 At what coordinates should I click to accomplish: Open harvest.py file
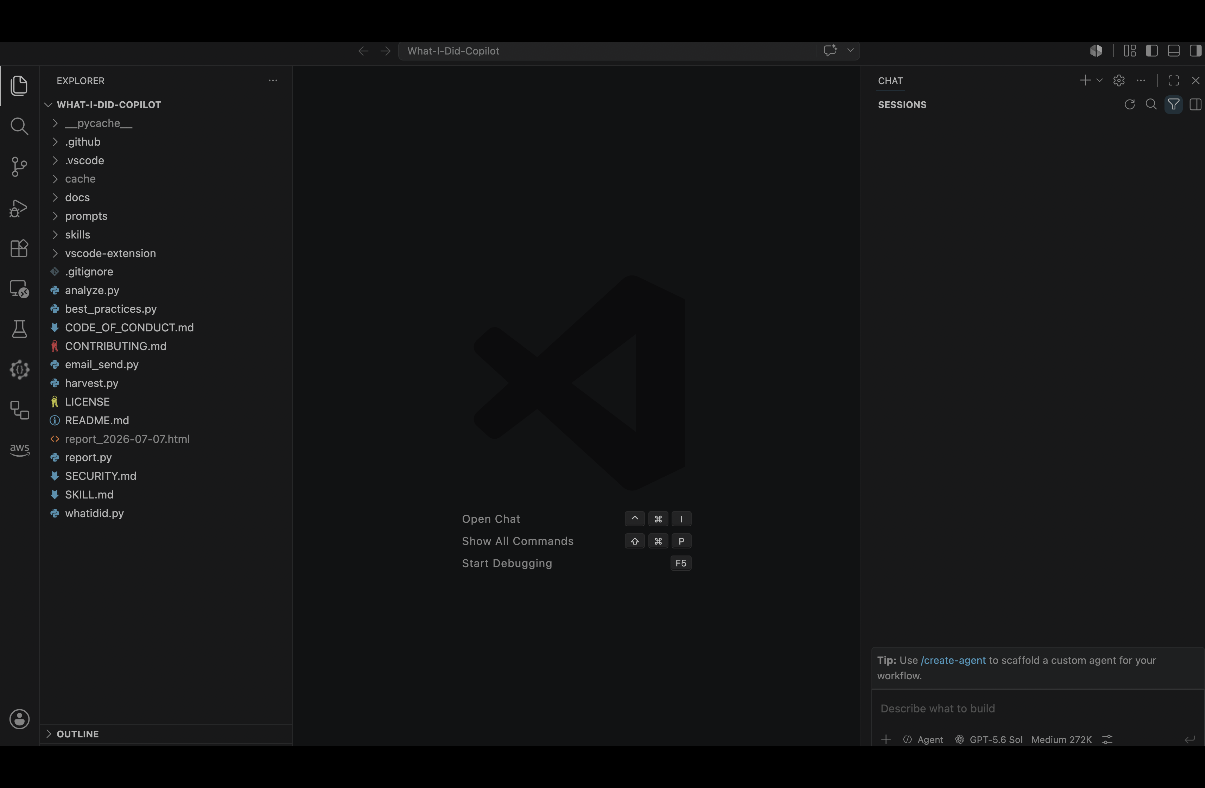click(x=166, y=383)
